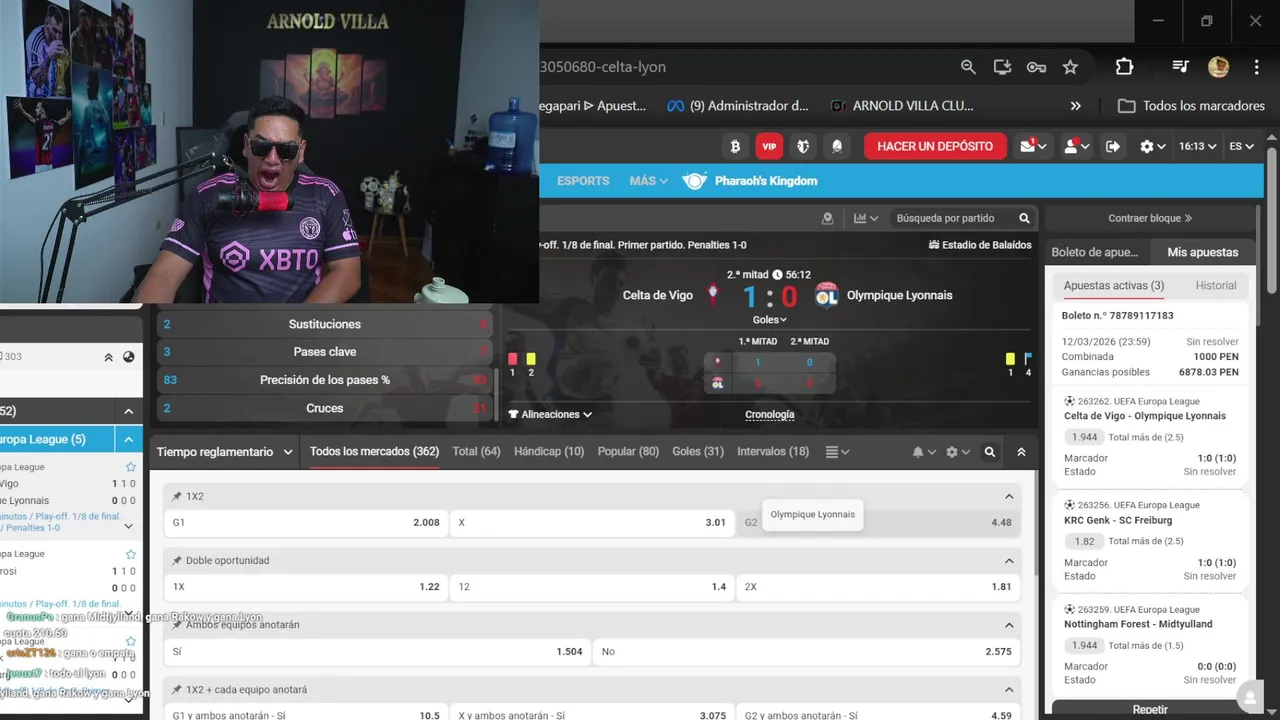1280x720 pixels.
Task: Open the Chrome three-dot menu
Action: click(1256, 67)
